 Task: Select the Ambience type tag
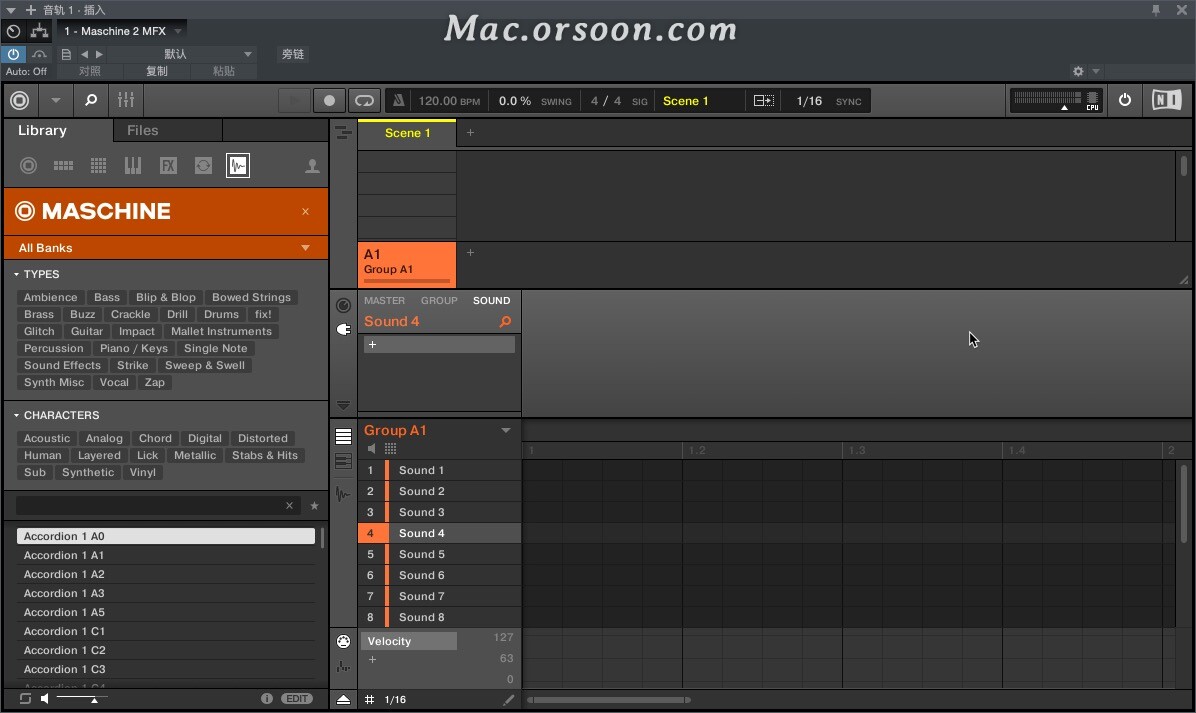[50, 297]
